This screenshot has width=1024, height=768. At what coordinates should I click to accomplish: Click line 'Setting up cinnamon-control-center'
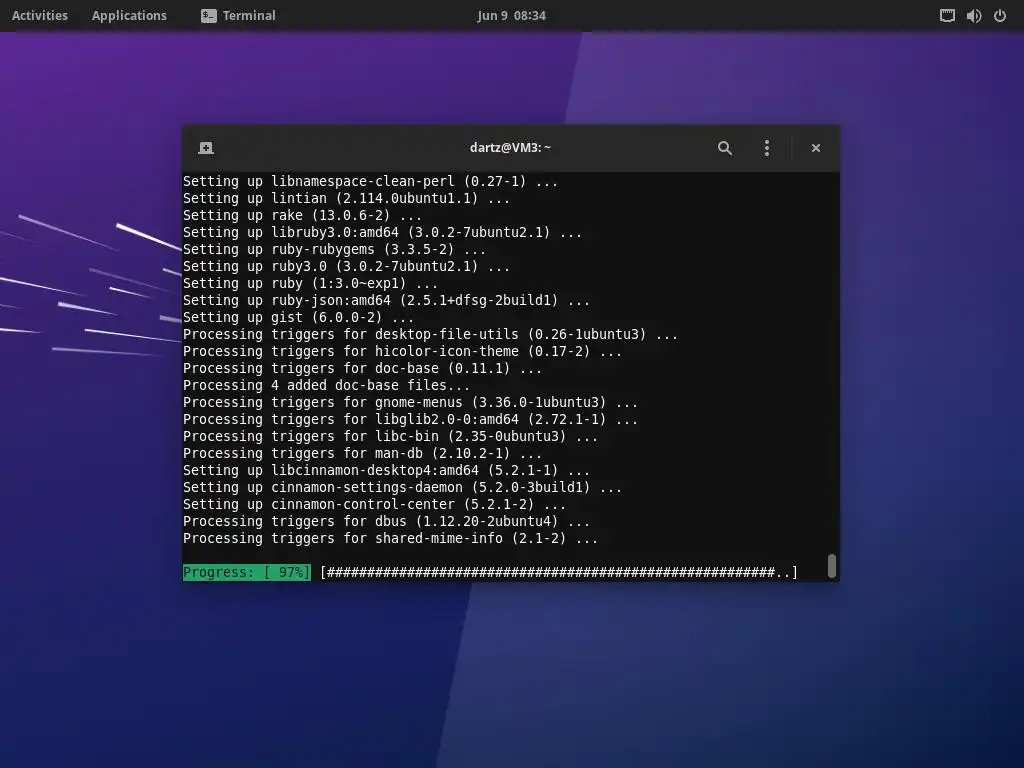[x=374, y=504]
